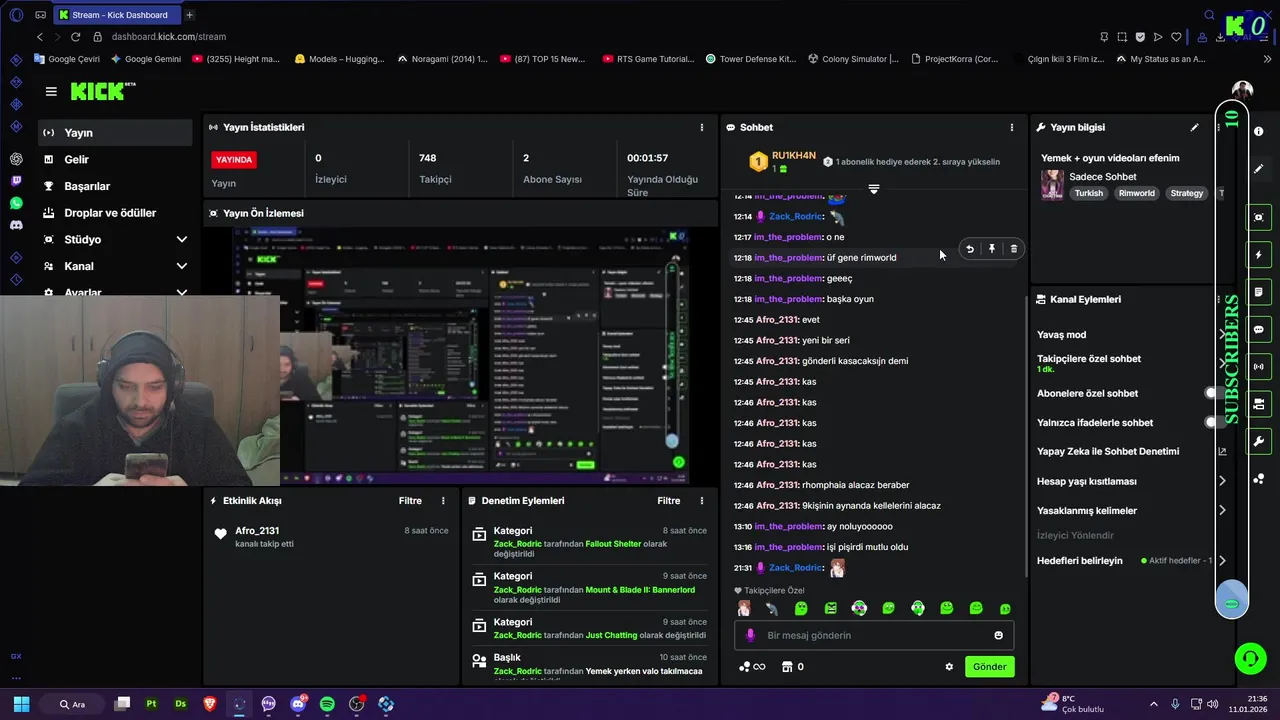Click the Turkish tag
This screenshot has width=1280, height=720.
click(x=1089, y=193)
